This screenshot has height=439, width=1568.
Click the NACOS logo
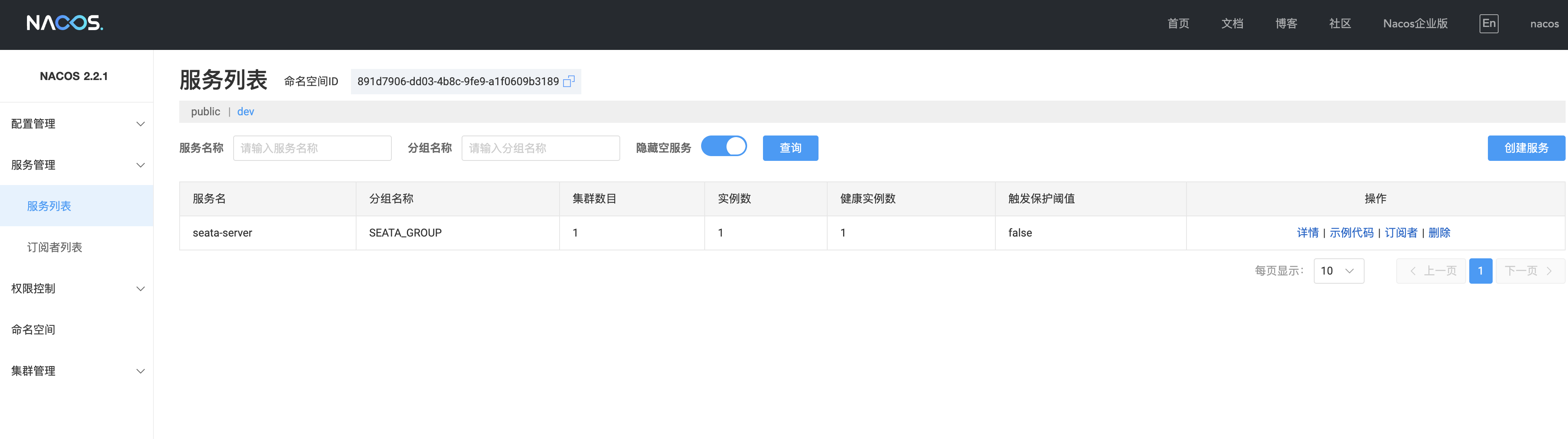point(65,23)
